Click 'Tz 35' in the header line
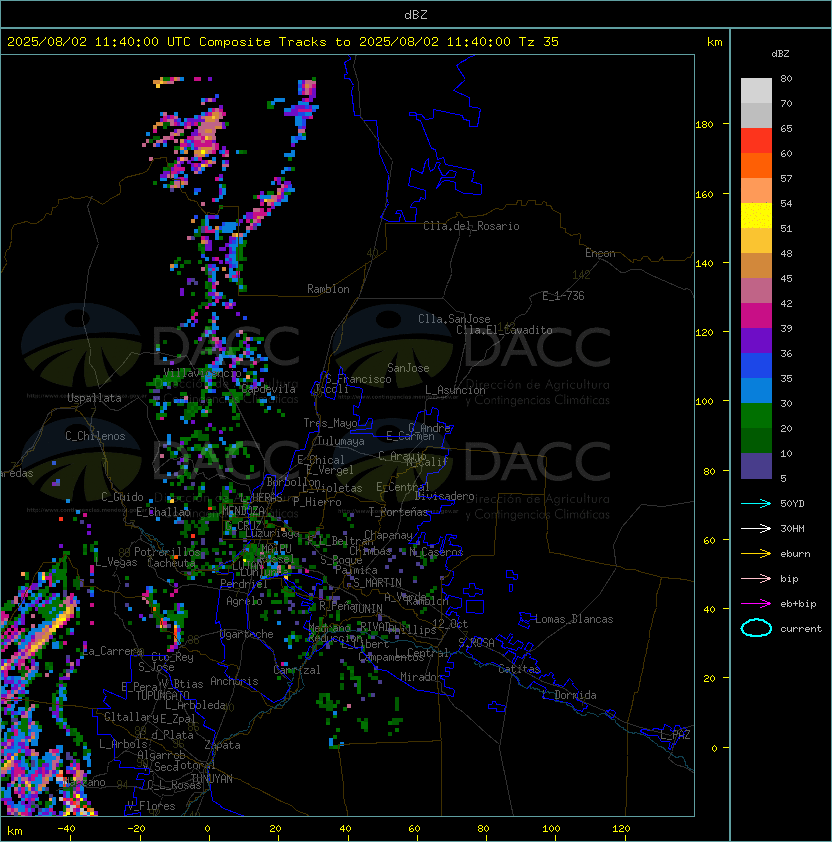 pyautogui.click(x=539, y=42)
